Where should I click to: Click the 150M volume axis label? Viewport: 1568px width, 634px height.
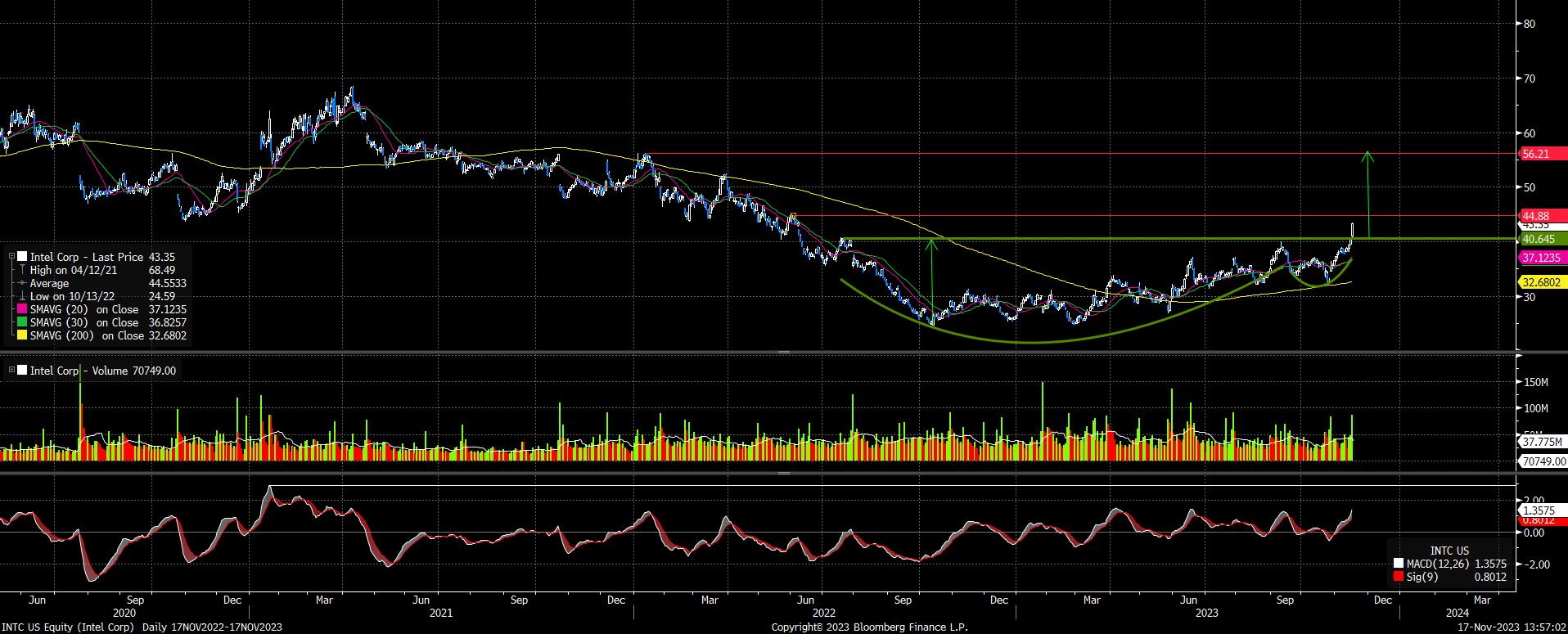1535,383
